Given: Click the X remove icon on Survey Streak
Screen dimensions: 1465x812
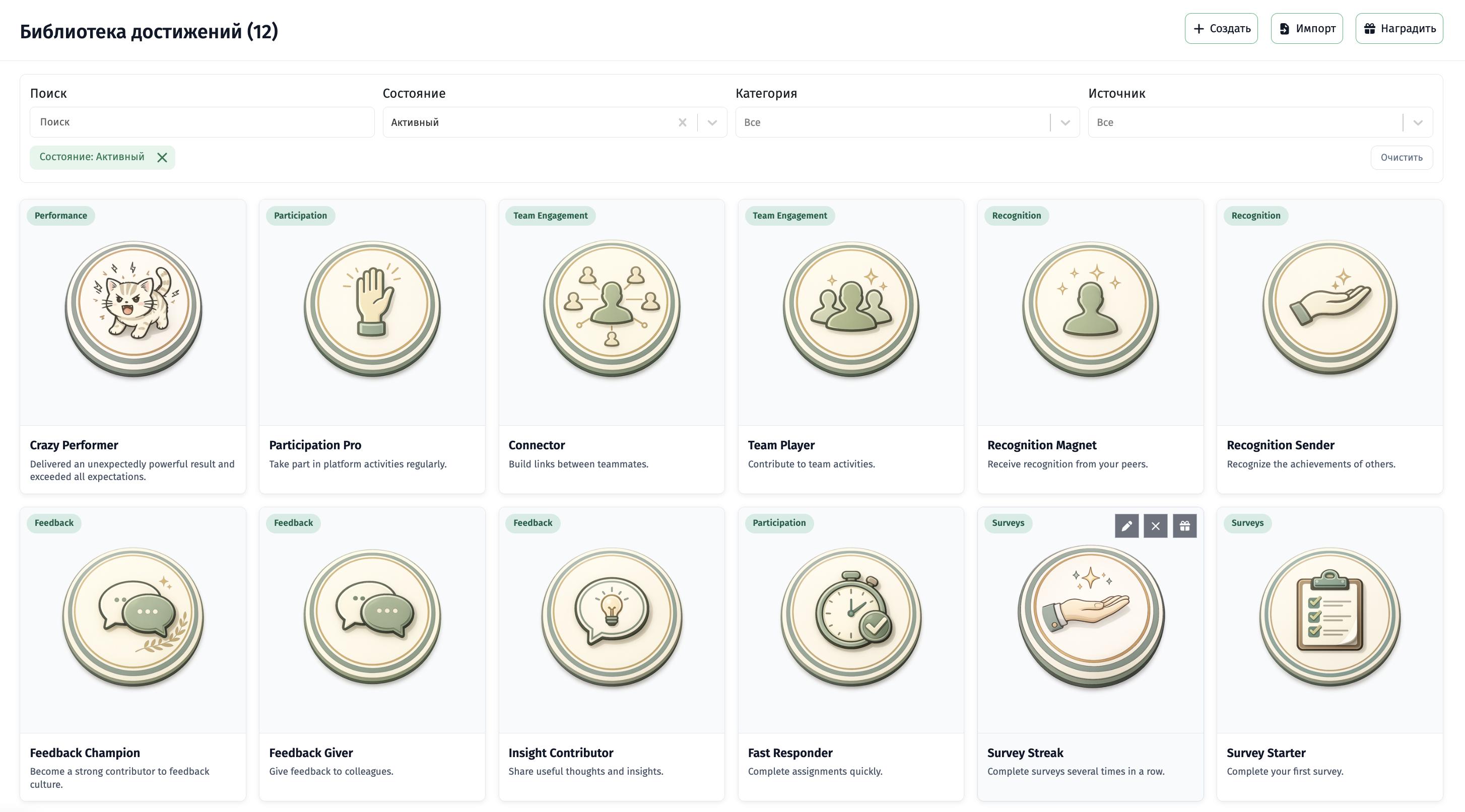Looking at the screenshot, I should [1155, 526].
